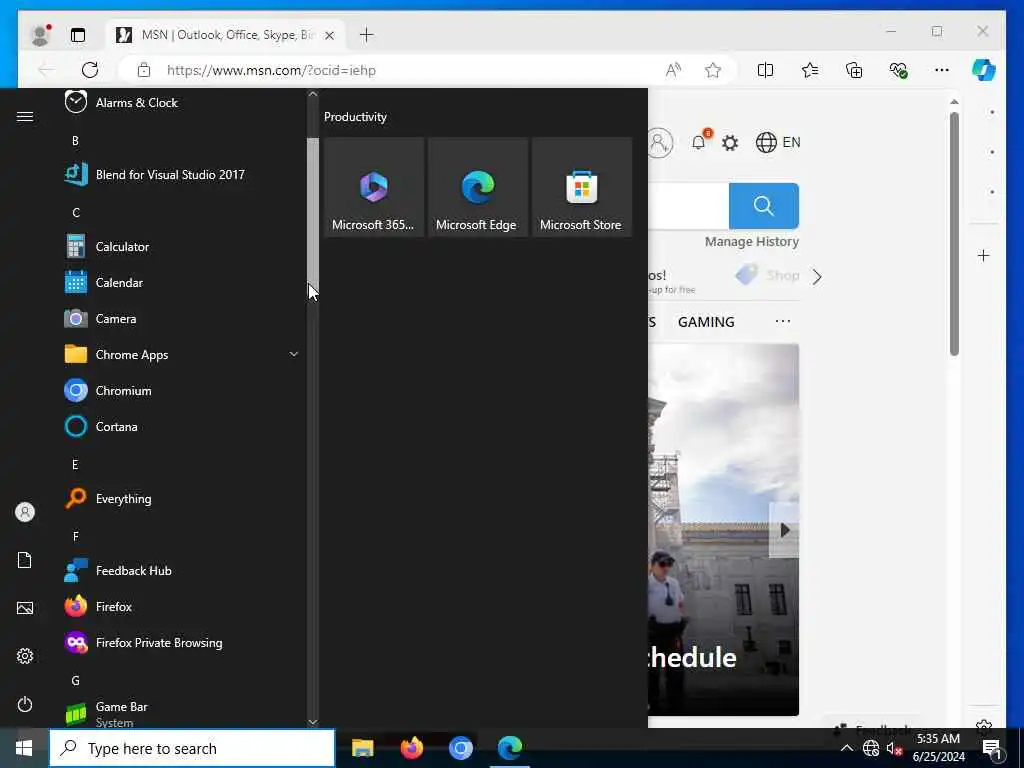1024x768 pixels.
Task: Open Firefox from taskbar
Action: click(411, 748)
